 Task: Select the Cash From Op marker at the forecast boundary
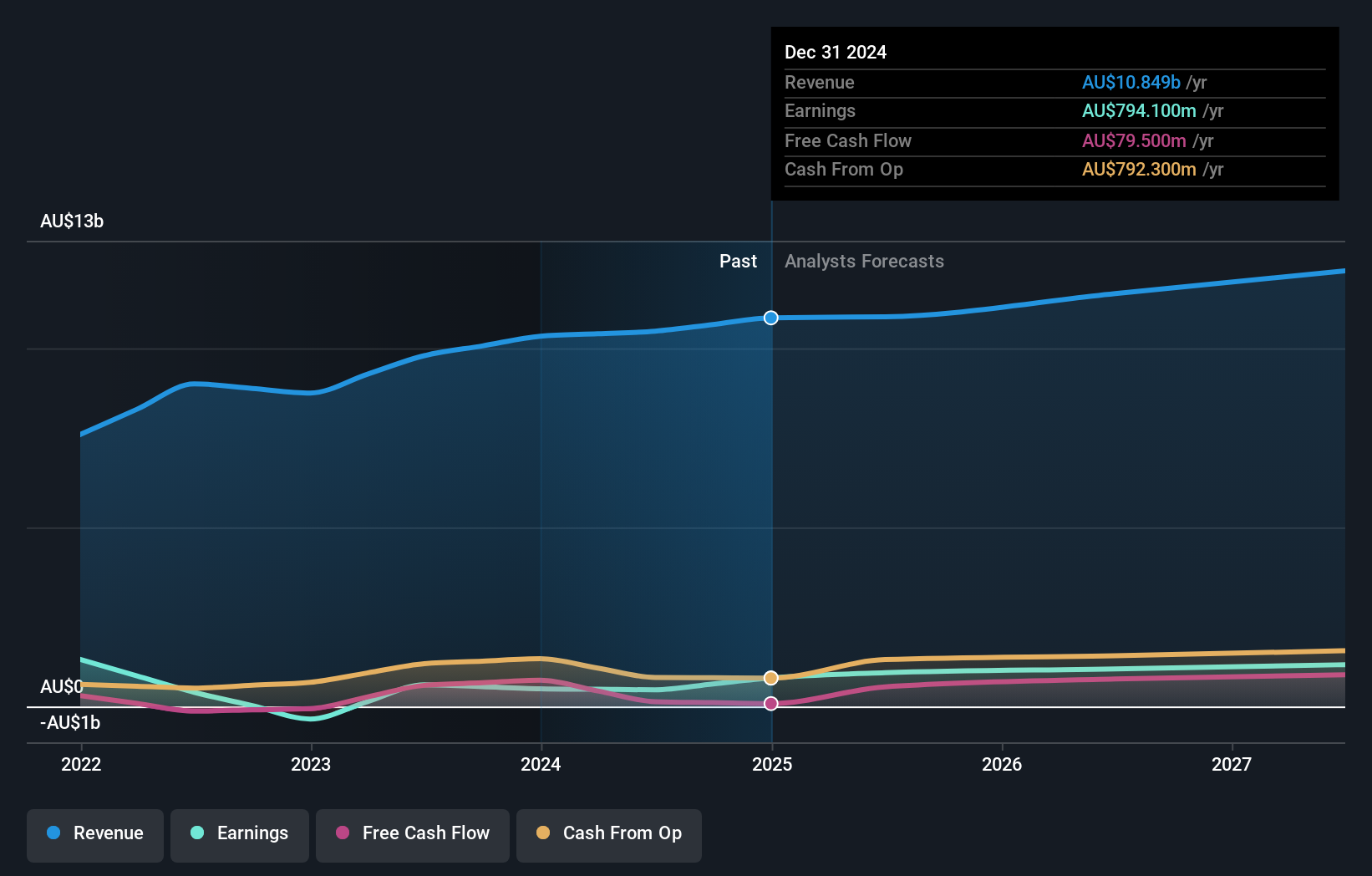(770, 677)
